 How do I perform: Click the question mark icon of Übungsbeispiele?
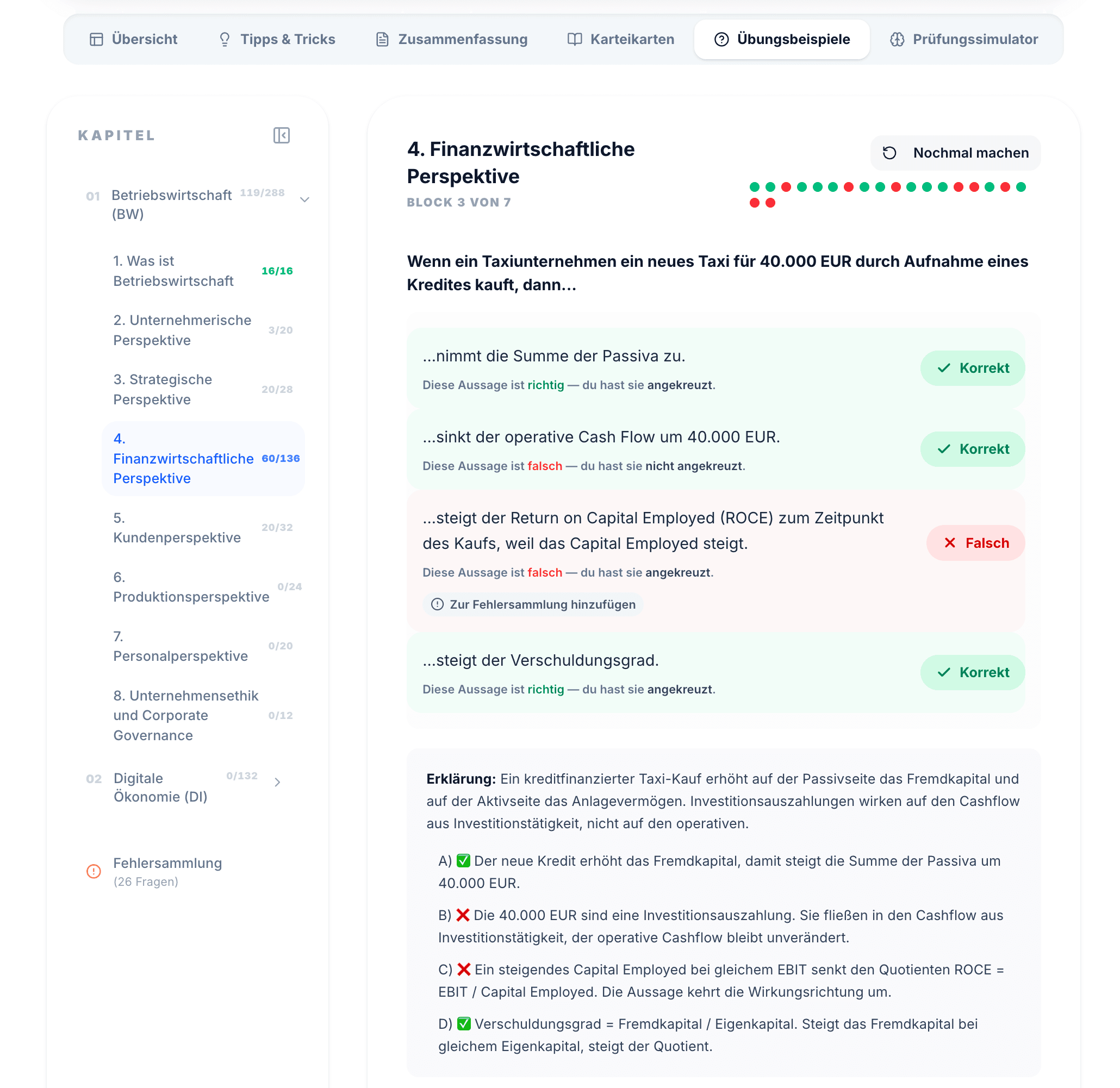(721, 40)
